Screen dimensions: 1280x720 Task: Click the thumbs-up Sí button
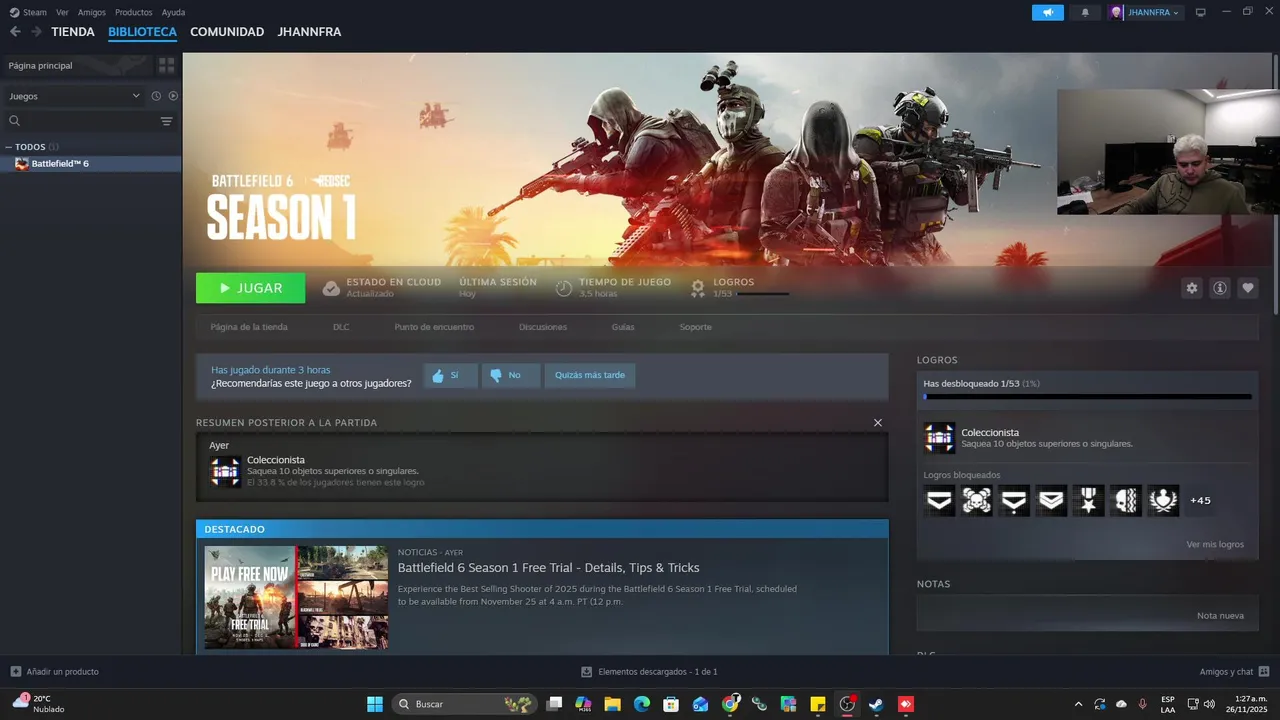tap(450, 375)
